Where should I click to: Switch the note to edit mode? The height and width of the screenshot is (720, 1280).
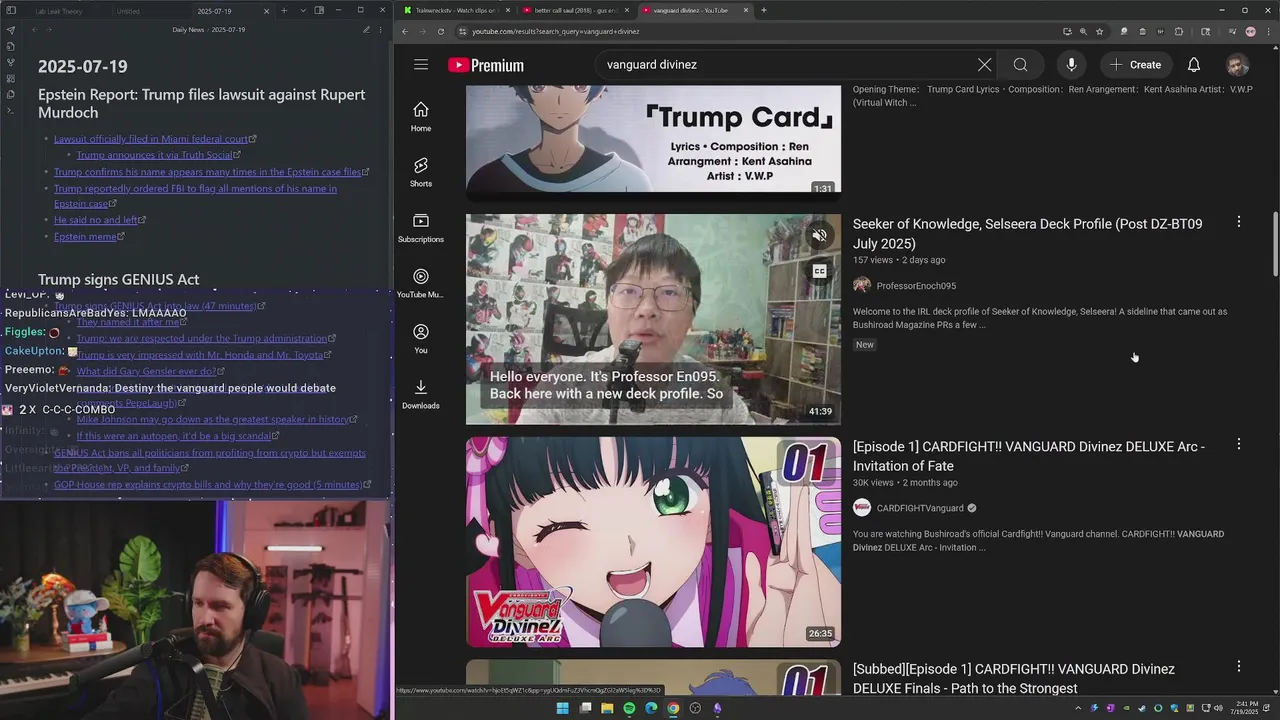tap(366, 30)
